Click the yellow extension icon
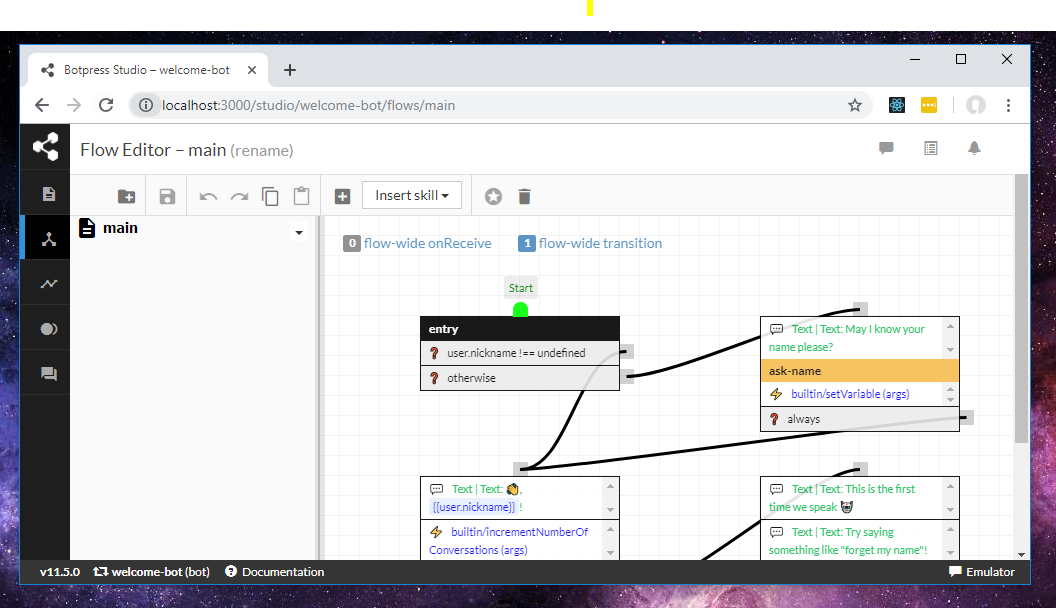The height and width of the screenshot is (608, 1056). (x=929, y=105)
